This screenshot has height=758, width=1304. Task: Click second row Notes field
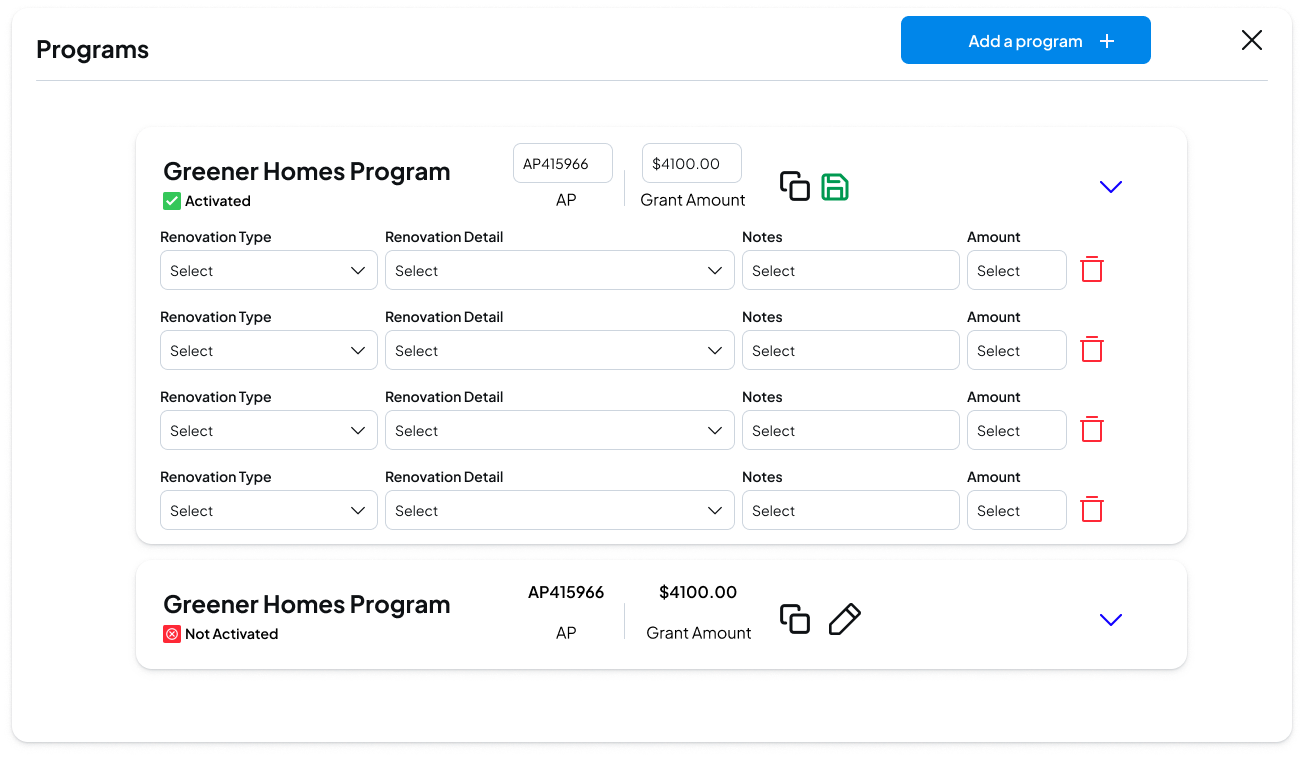pyautogui.click(x=851, y=350)
